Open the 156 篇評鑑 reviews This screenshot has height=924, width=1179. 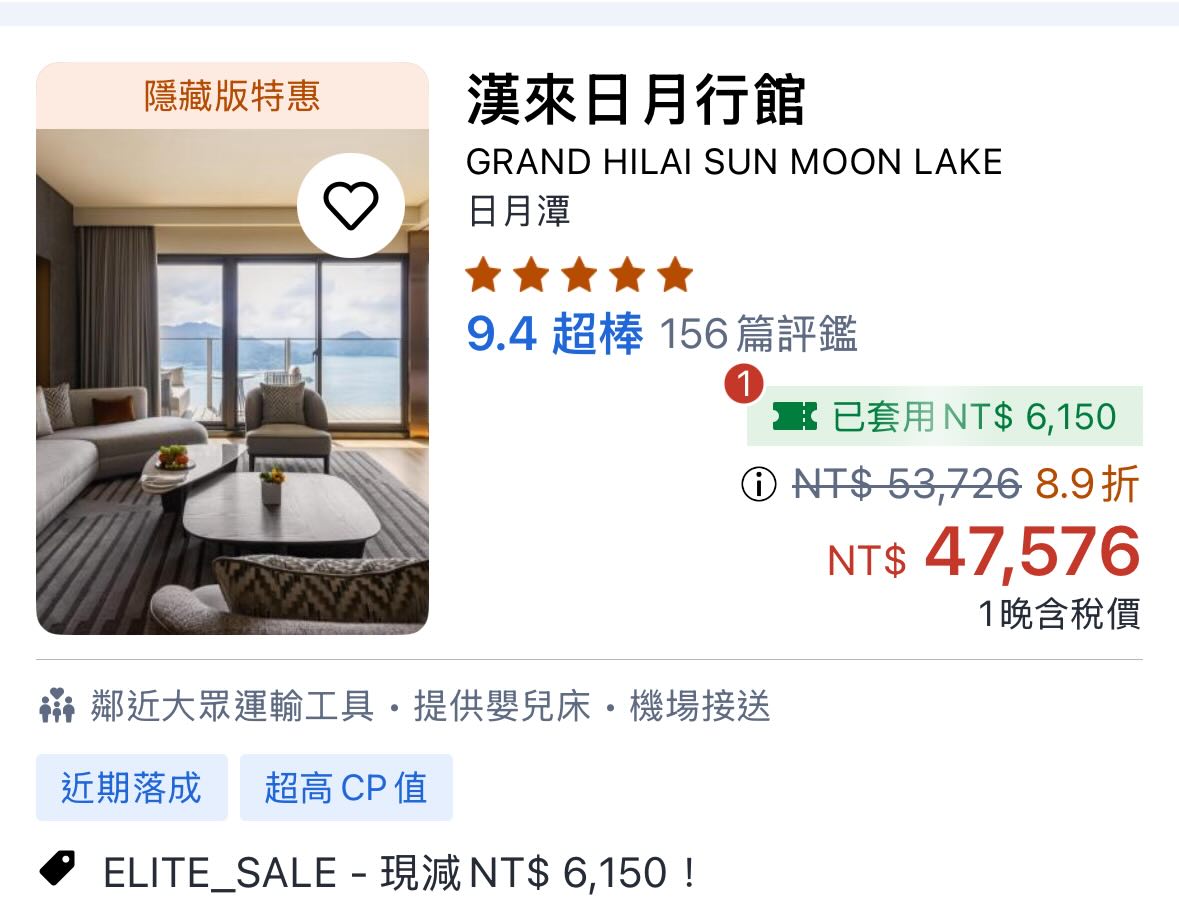(758, 335)
